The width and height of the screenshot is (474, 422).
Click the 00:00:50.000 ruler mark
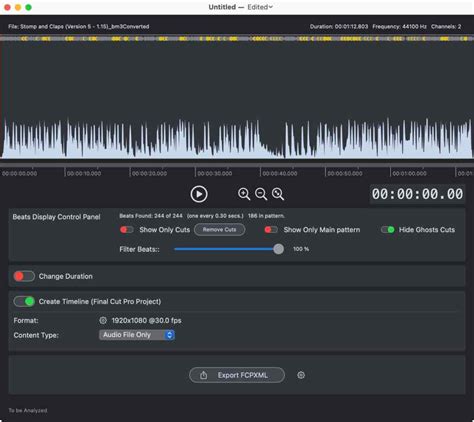pyautogui.click(x=345, y=173)
